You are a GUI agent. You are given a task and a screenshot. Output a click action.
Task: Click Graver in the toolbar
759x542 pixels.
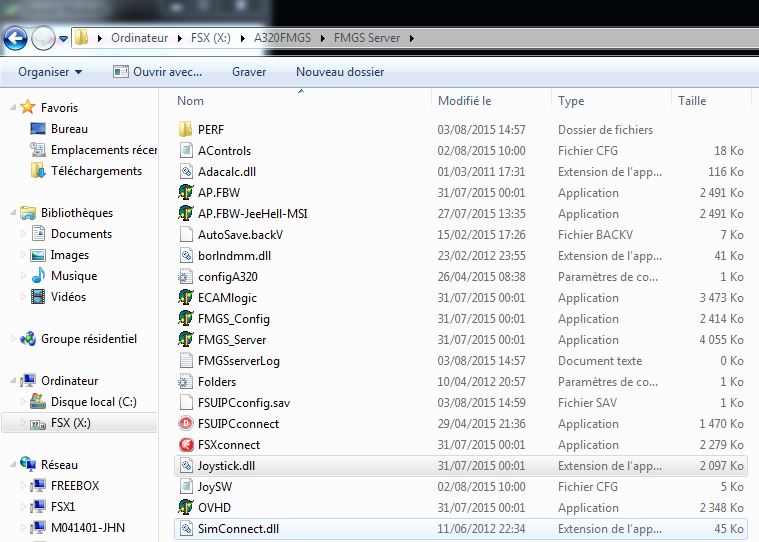click(249, 72)
